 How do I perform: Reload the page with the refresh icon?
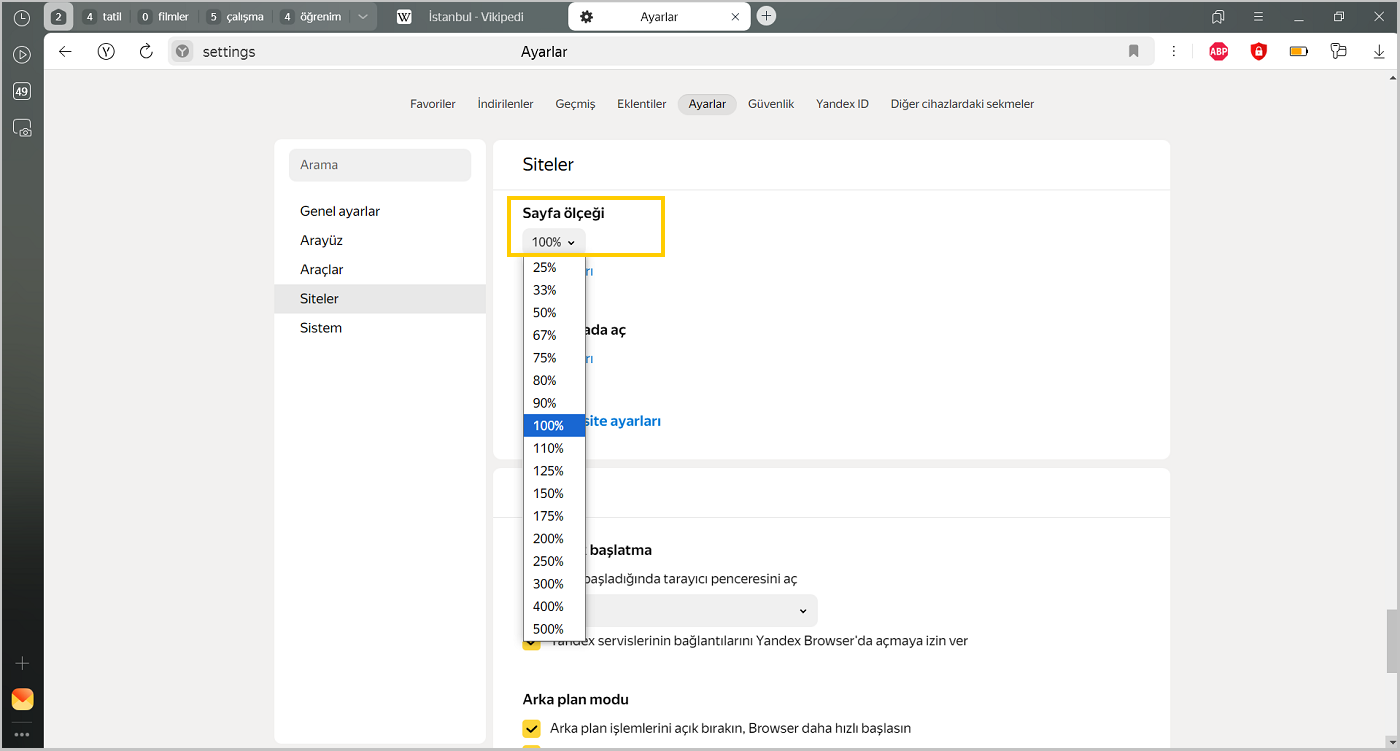click(x=146, y=52)
